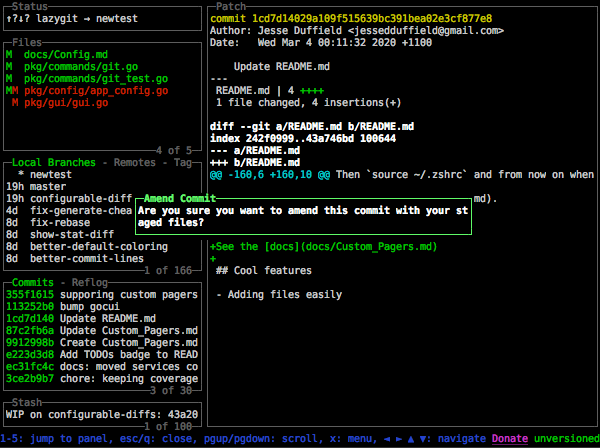
Task: Select commit 9912998b Create Custom_Pagers.md
Action: 102,342
